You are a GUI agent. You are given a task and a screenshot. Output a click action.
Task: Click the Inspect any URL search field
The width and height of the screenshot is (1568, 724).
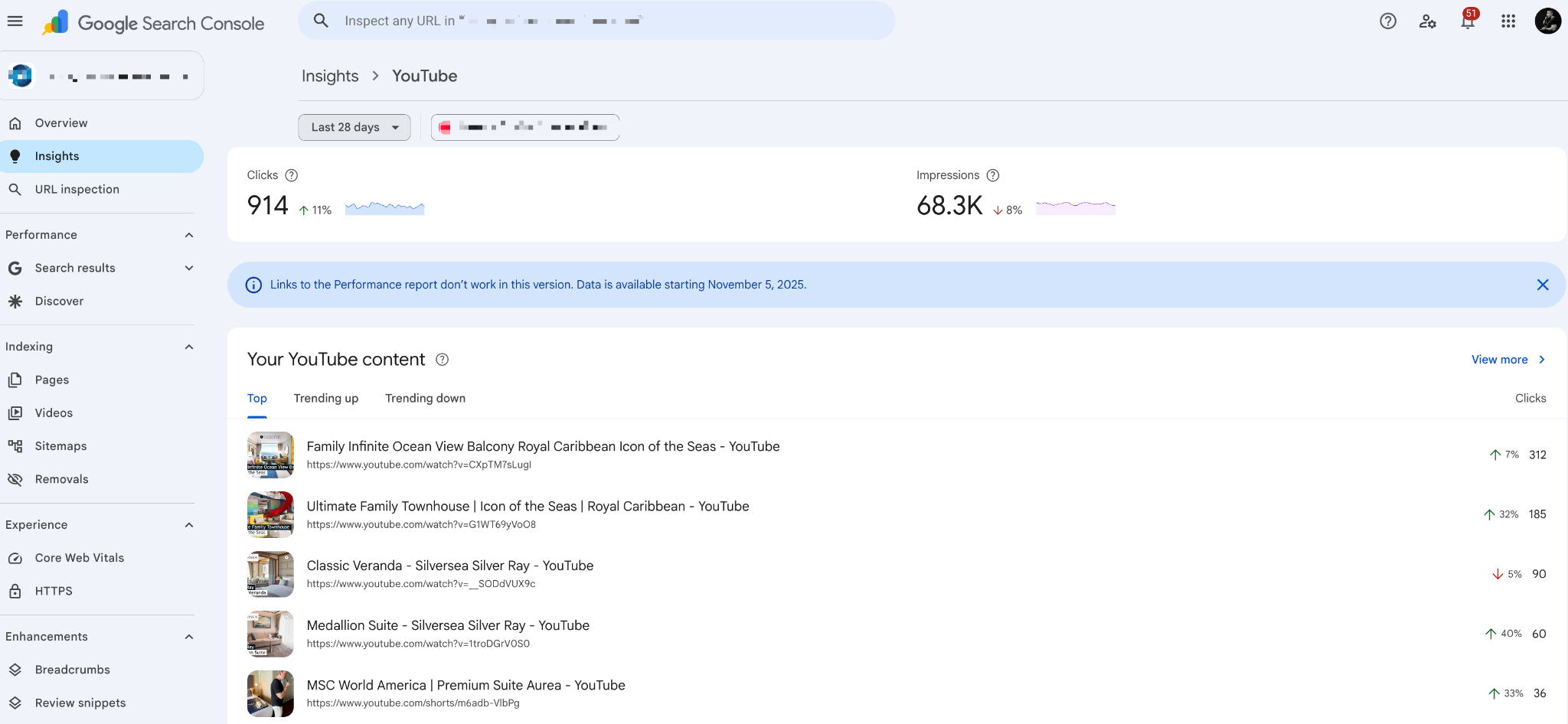[x=596, y=21]
